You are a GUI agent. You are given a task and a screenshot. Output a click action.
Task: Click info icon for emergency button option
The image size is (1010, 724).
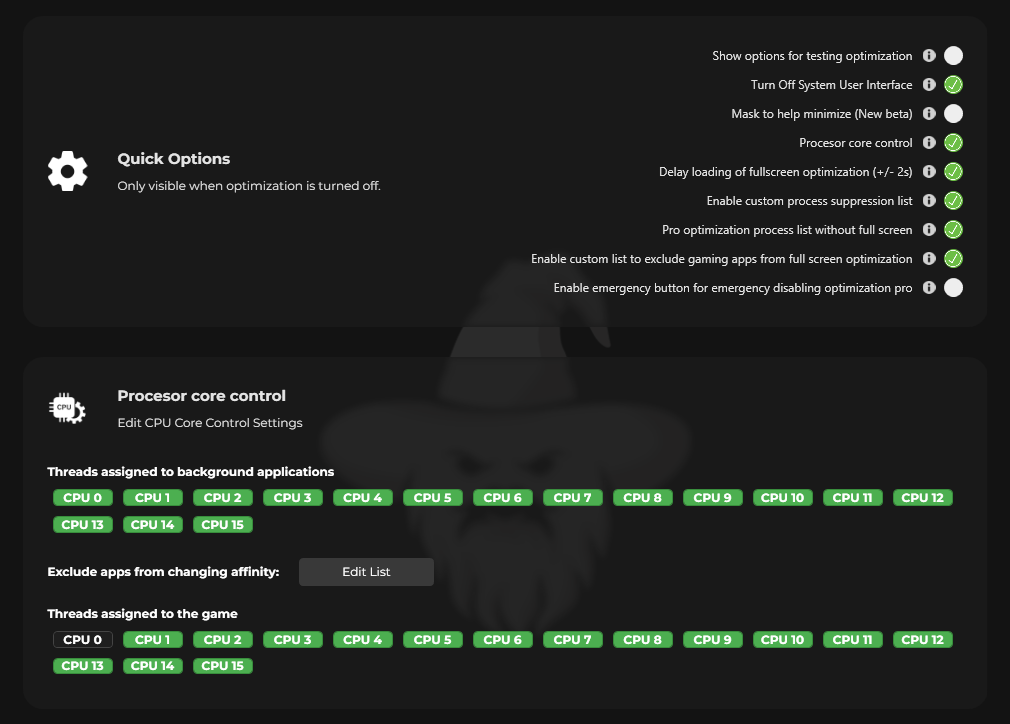click(929, 288)
